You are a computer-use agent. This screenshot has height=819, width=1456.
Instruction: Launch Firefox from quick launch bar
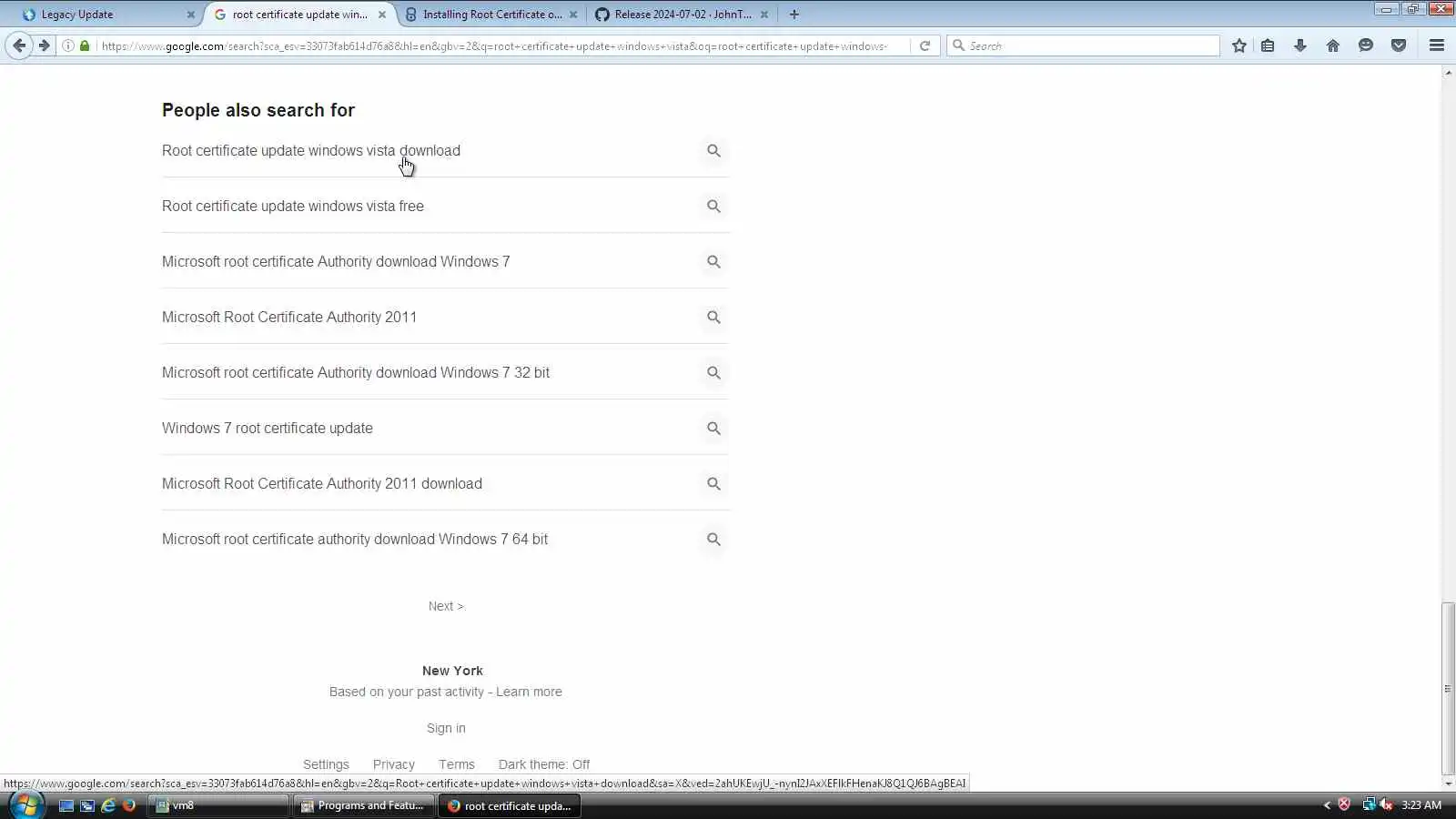[x=129, y=805]
